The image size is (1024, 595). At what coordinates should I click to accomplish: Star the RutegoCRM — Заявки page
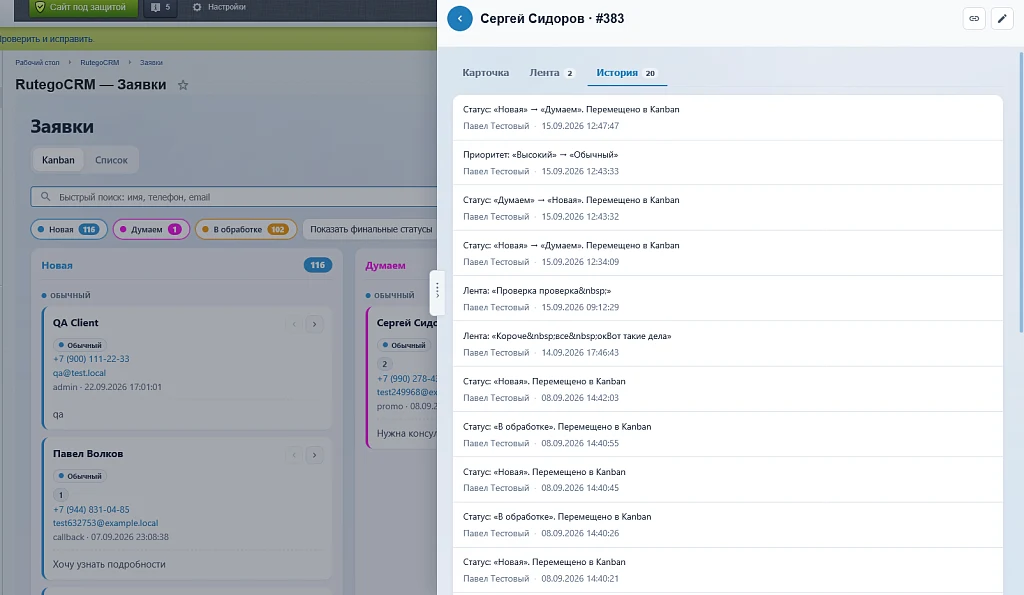click(x=183, y=85)
